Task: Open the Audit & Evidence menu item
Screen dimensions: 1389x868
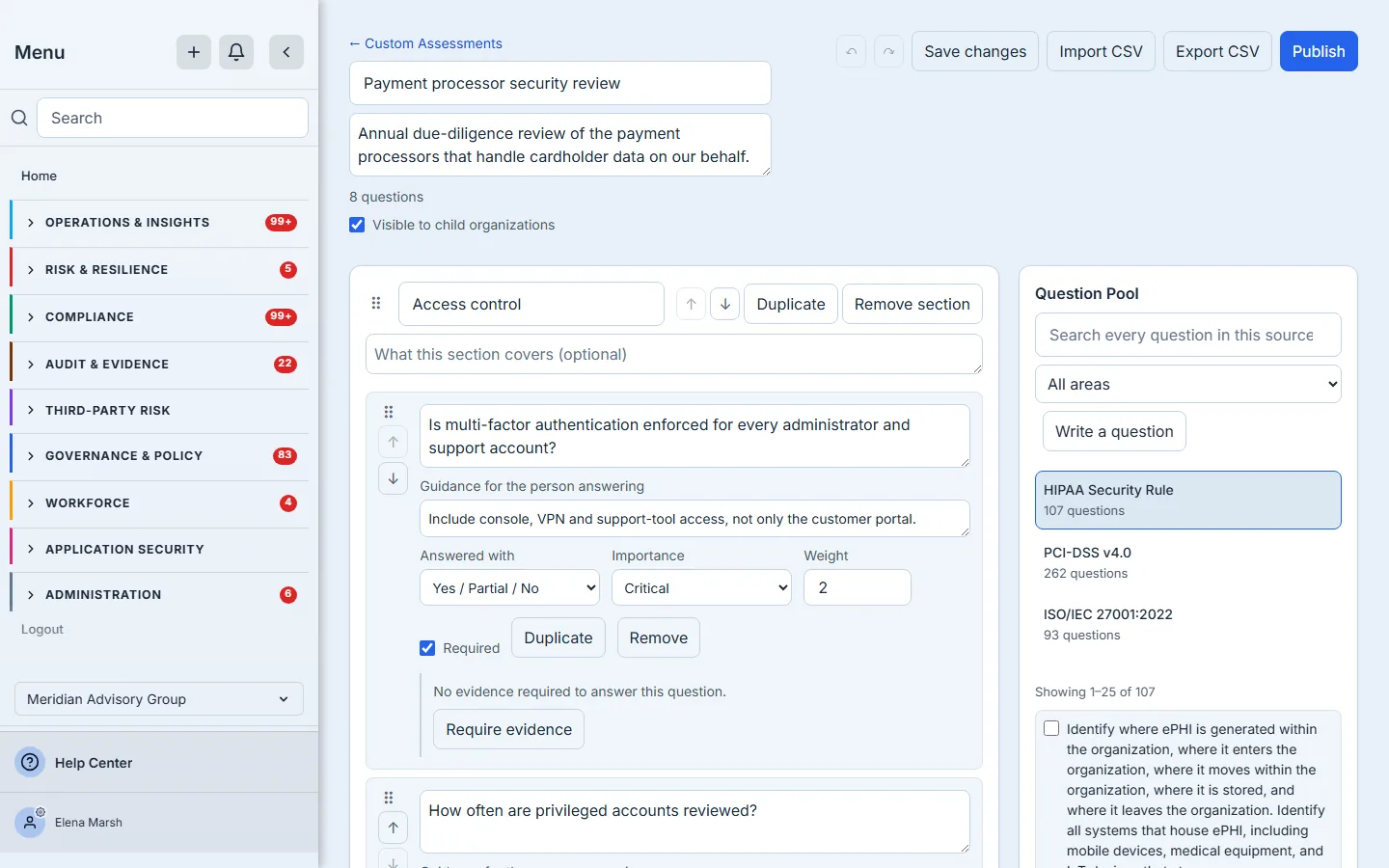Action: (160, 365)
